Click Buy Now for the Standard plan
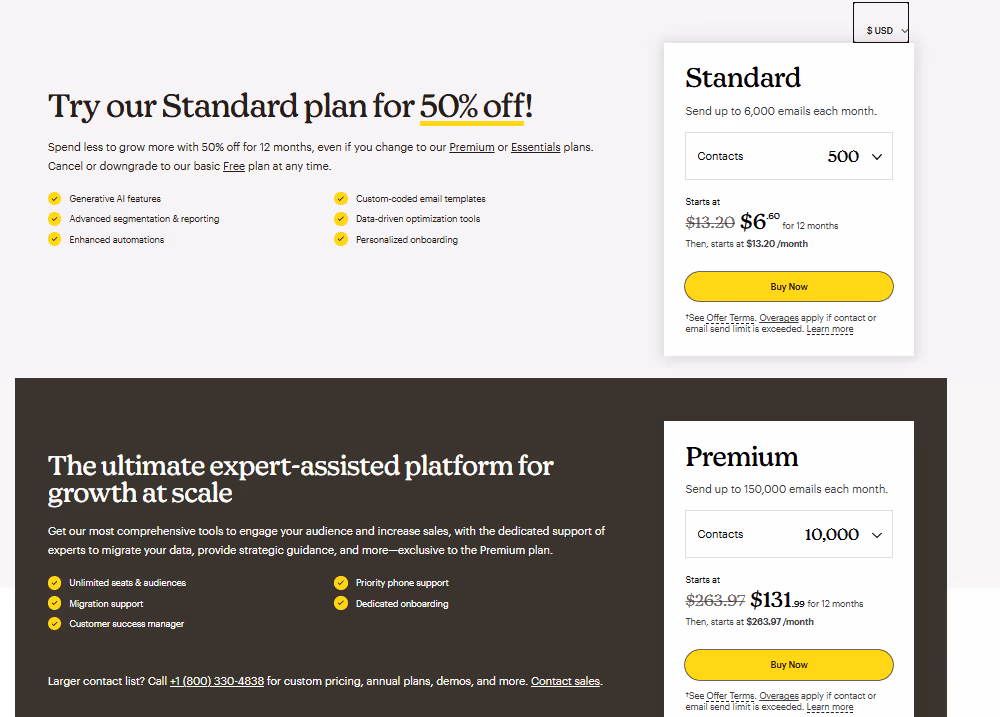The image size is (1000, 717). point(788,286)
